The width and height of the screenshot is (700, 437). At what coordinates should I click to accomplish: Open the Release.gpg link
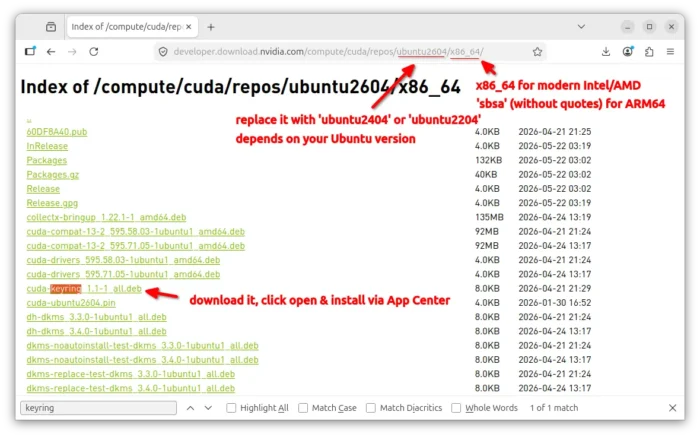tap(52, 203)
